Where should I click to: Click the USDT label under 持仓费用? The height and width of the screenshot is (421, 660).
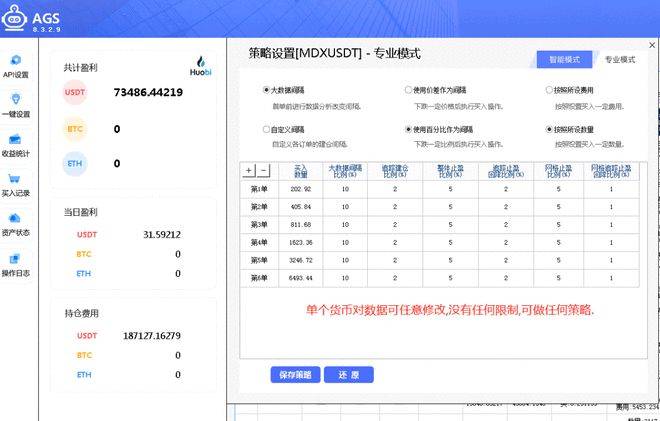(87, 336)
